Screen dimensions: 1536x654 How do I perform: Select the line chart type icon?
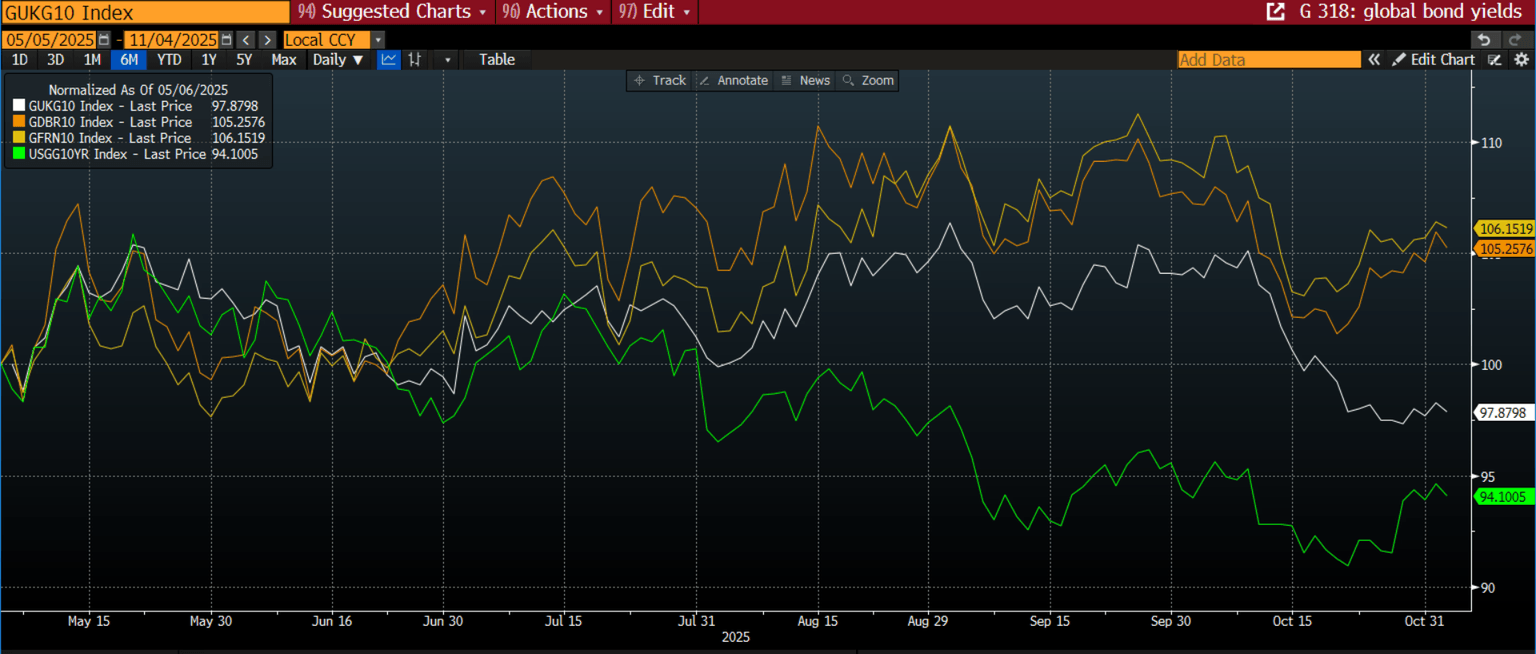tap(388, 60)
